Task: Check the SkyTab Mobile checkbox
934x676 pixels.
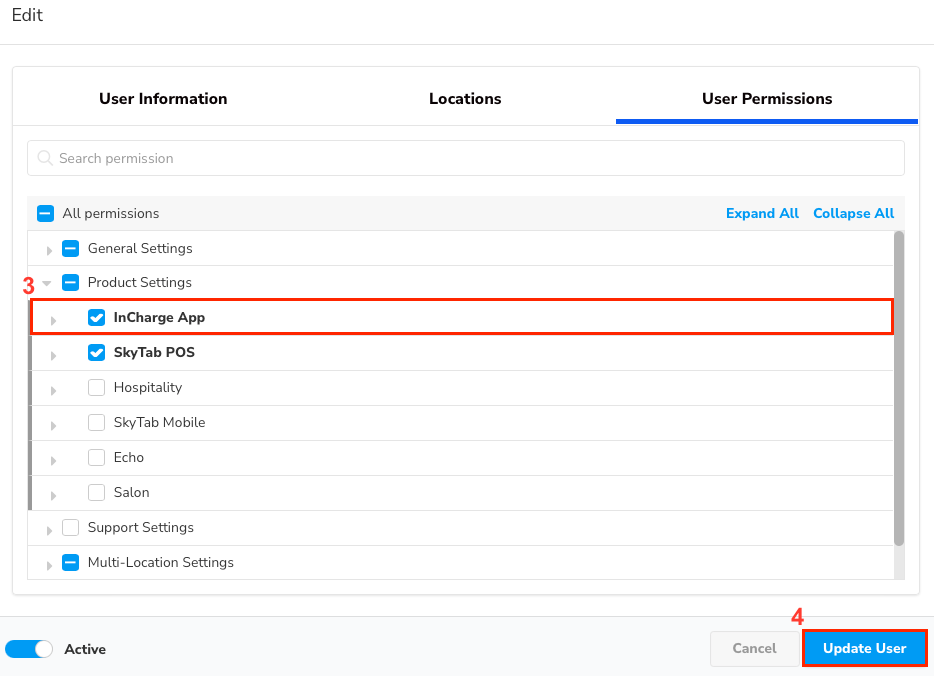Action: 96,422
